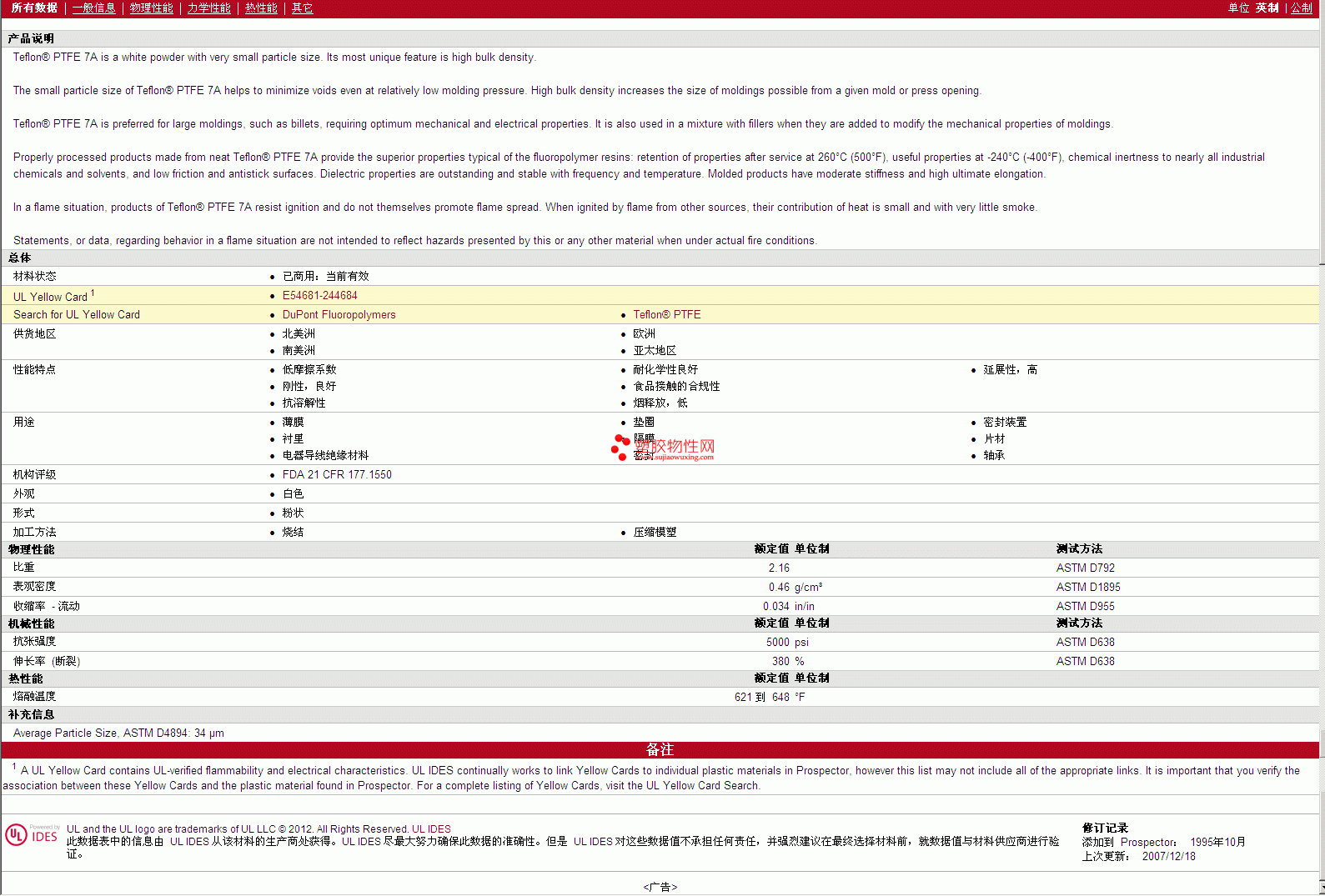Click the <广告> label at bottom
The image size is (1325, 896).
[660, 887]
